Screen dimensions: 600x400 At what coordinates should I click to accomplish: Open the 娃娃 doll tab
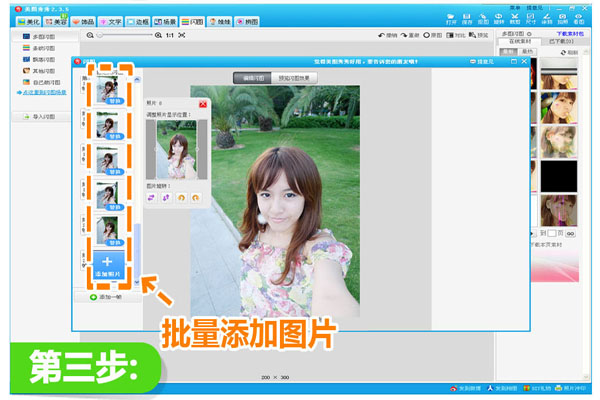coord(220,22)
